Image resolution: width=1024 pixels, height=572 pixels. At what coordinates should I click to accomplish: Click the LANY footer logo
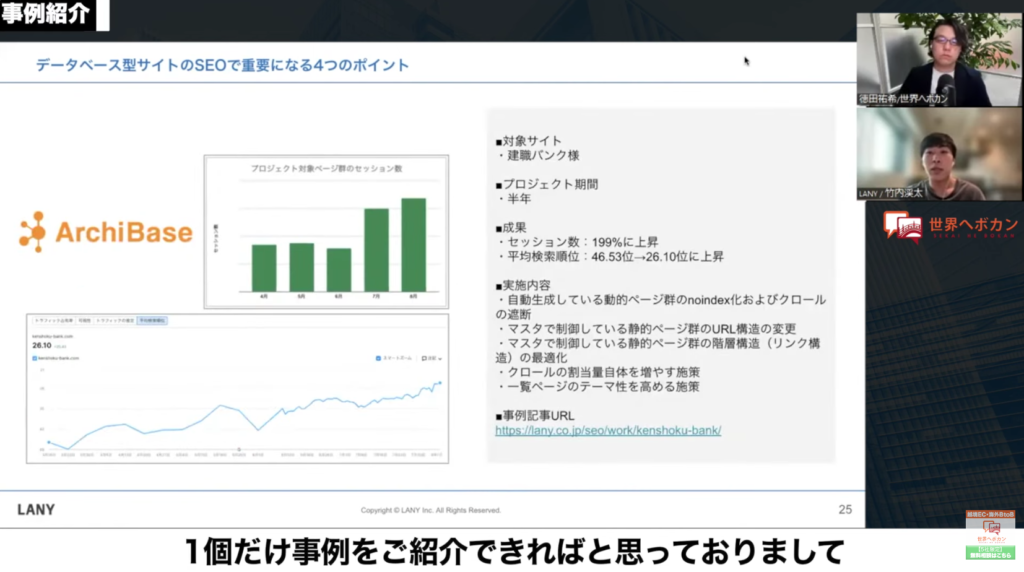click(36, 509)
